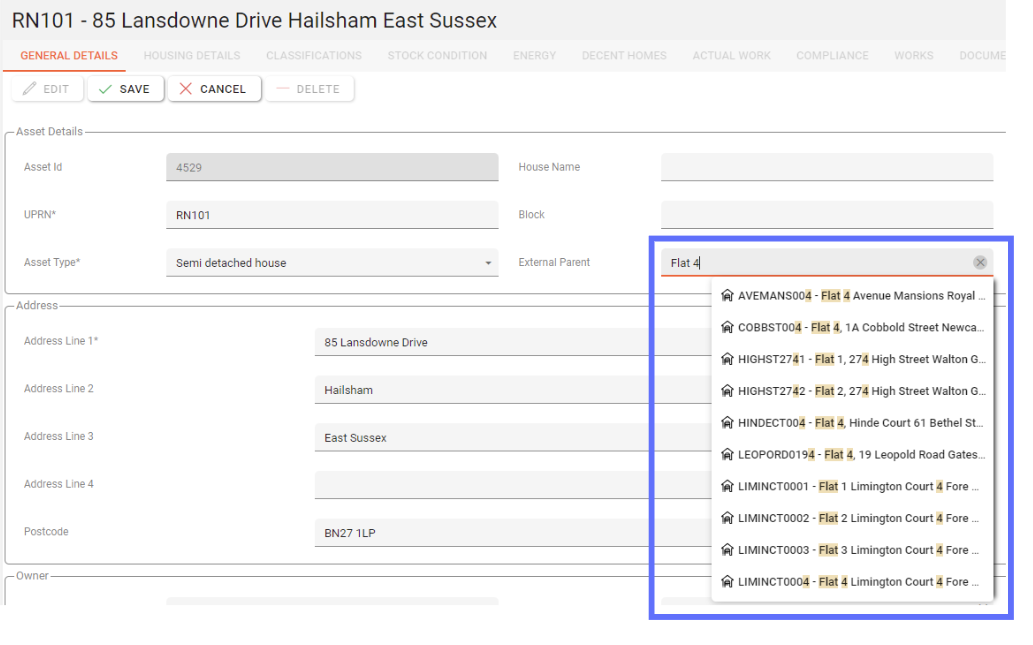This screenshot has height=645, width=1033.
Task: Click the red X Cancel icon
Action: (x=185, y=89)
